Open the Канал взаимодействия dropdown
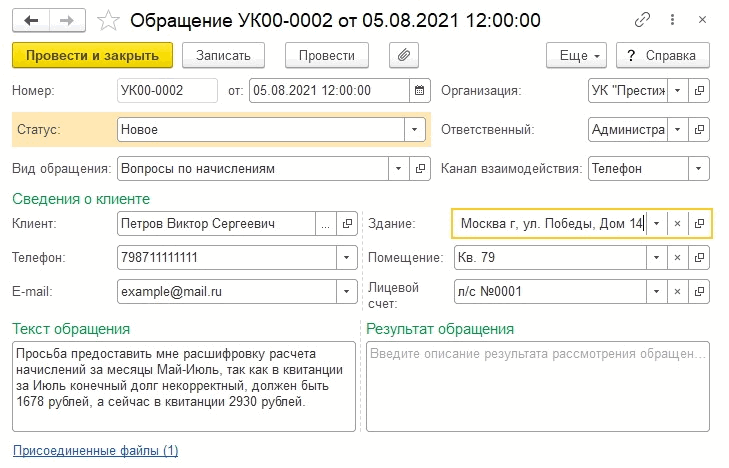Image resolution: width=729 pixels, height=468 pixels. (x=699, y=168)
